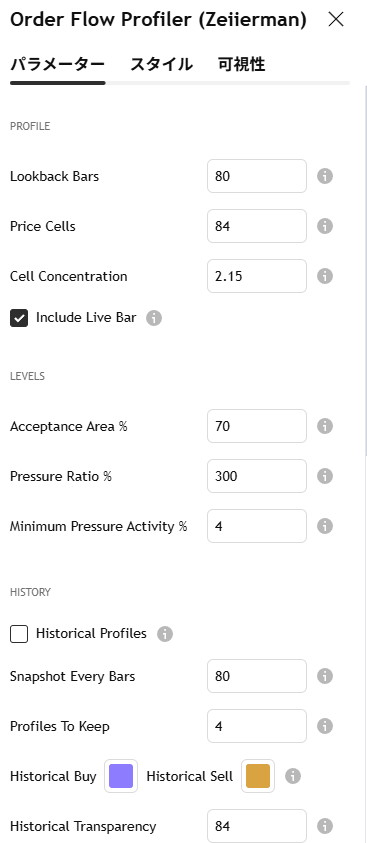Close the Order Flow Profiler dialog
This screenshot has height=843, width=367.
click(x=336, y=19)
